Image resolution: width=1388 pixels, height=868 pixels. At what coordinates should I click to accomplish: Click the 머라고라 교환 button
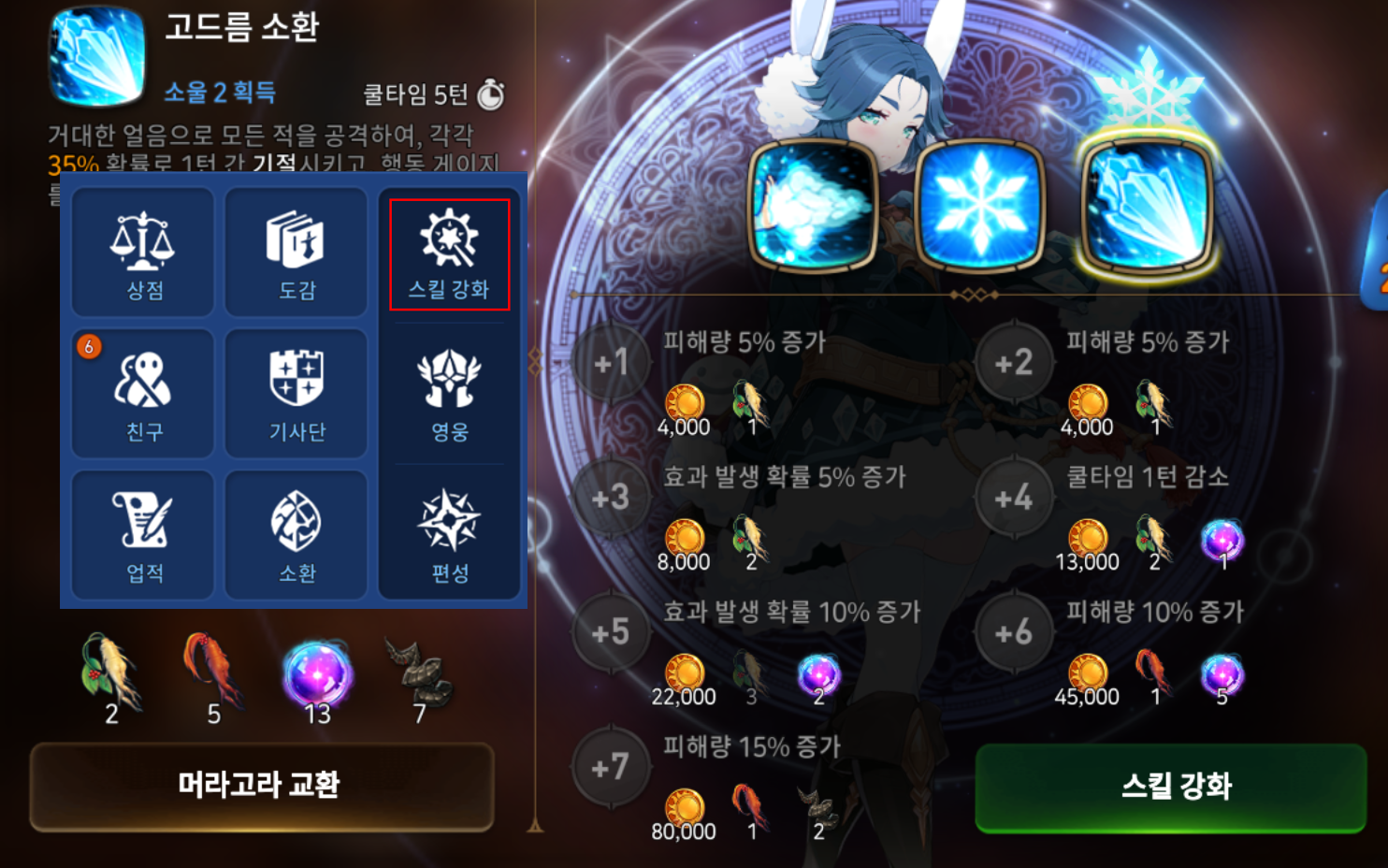coord(261,786)
